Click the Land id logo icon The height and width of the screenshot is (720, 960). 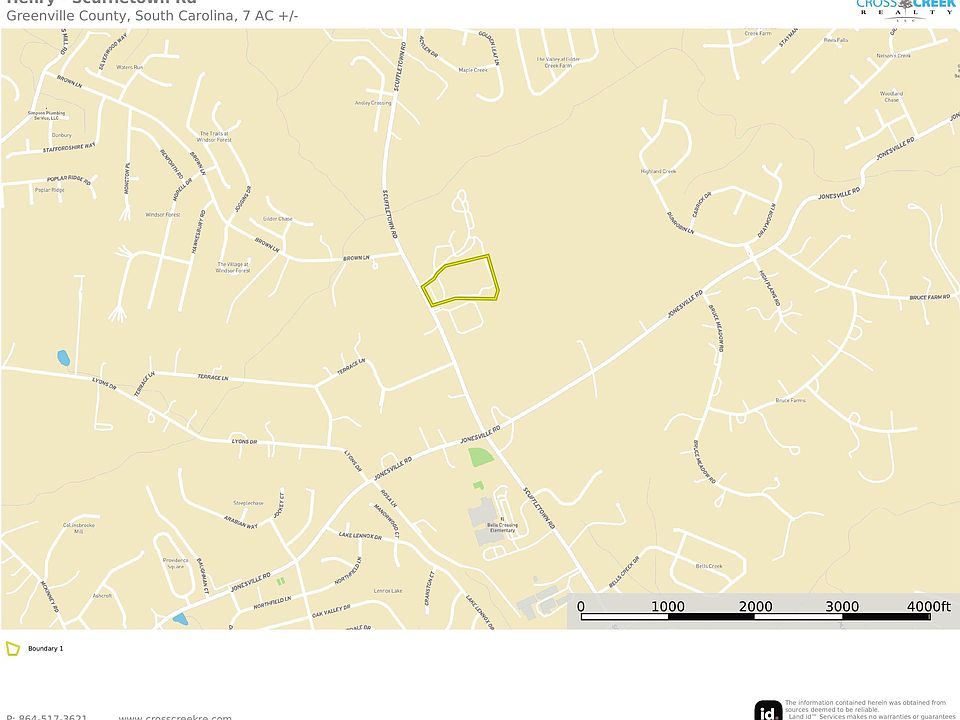coord(768,711)
